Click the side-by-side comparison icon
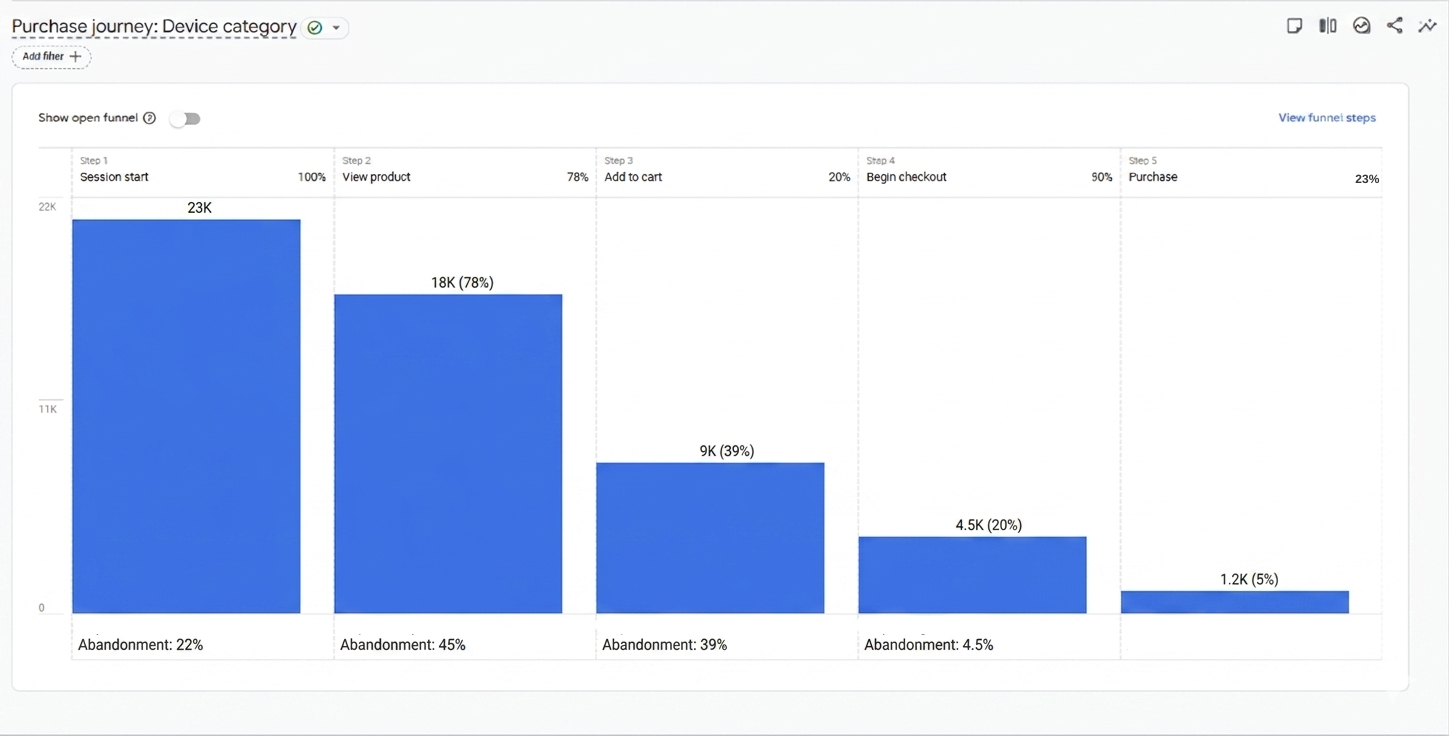The height and width of the screenshot is (736, 1449). coord(1327,25)
